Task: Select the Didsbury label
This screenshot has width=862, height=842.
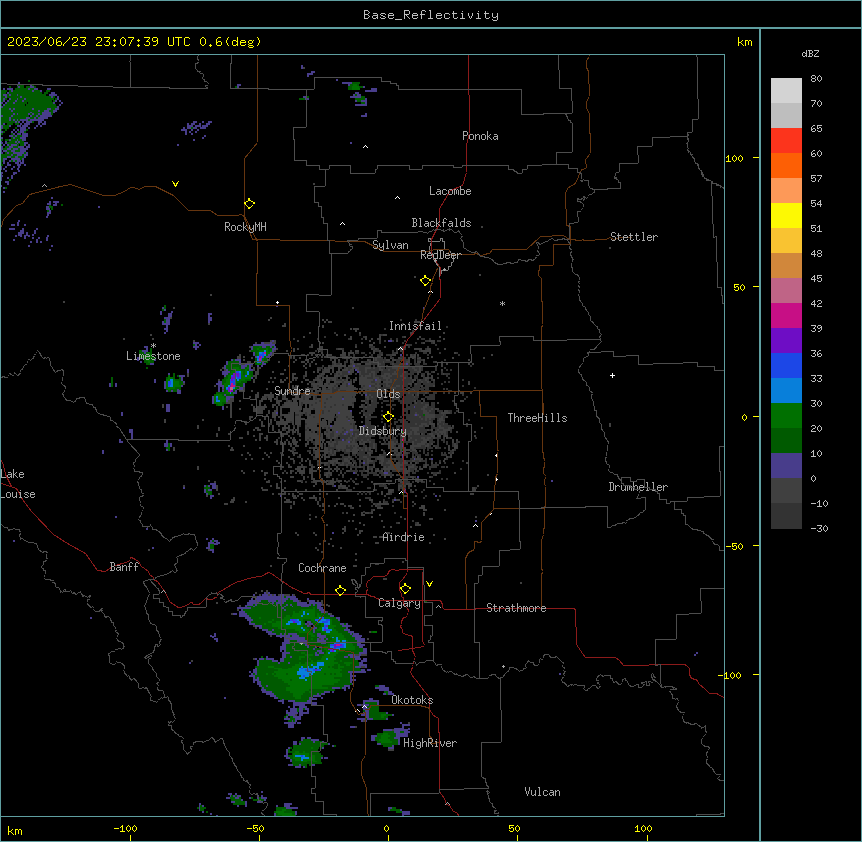Action: point(383,431)
